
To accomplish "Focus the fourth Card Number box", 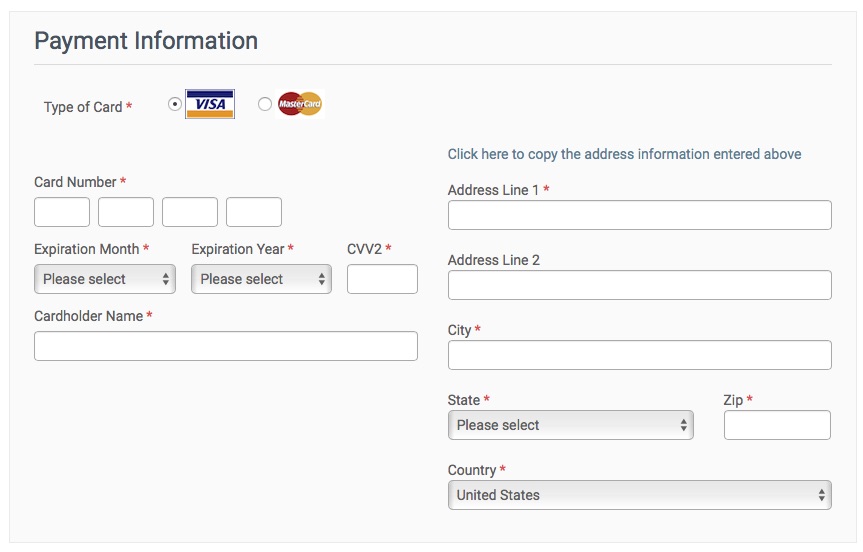I will pos(254,212).
